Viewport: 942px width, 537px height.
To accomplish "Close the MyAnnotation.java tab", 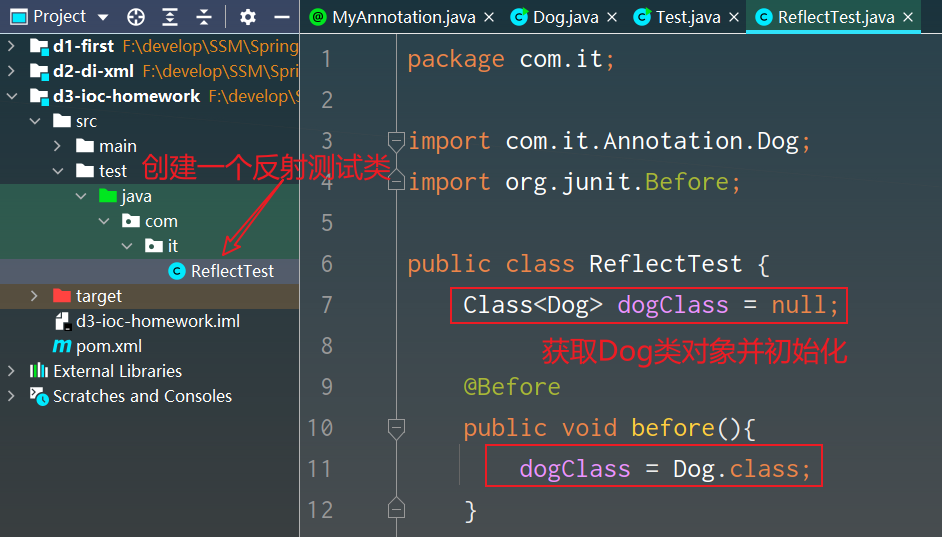I will [x=489, y=17].
